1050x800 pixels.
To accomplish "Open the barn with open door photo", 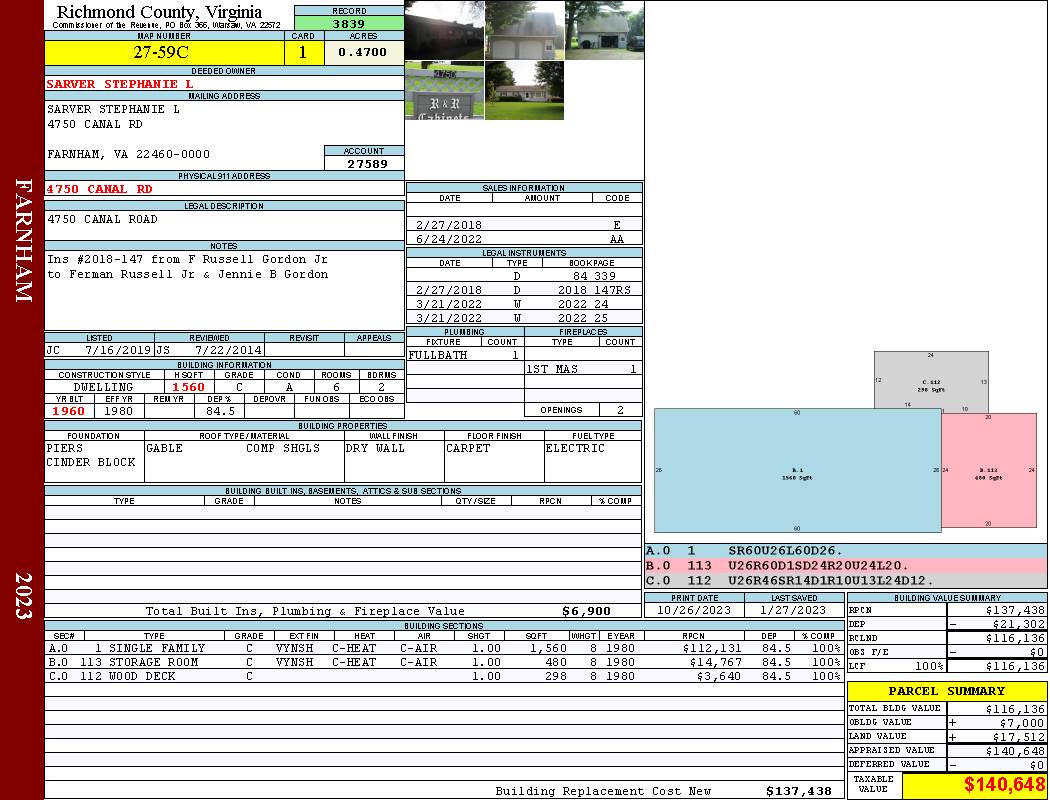I will pos(604,30).
